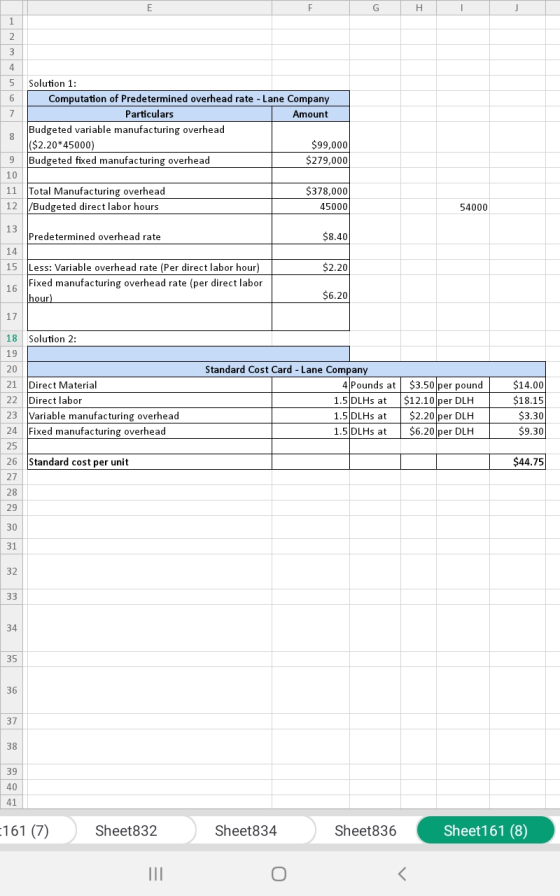The height and width of the screenshot is (896, 560).
Task: Select row 18 header
Action: pos(11,338)
